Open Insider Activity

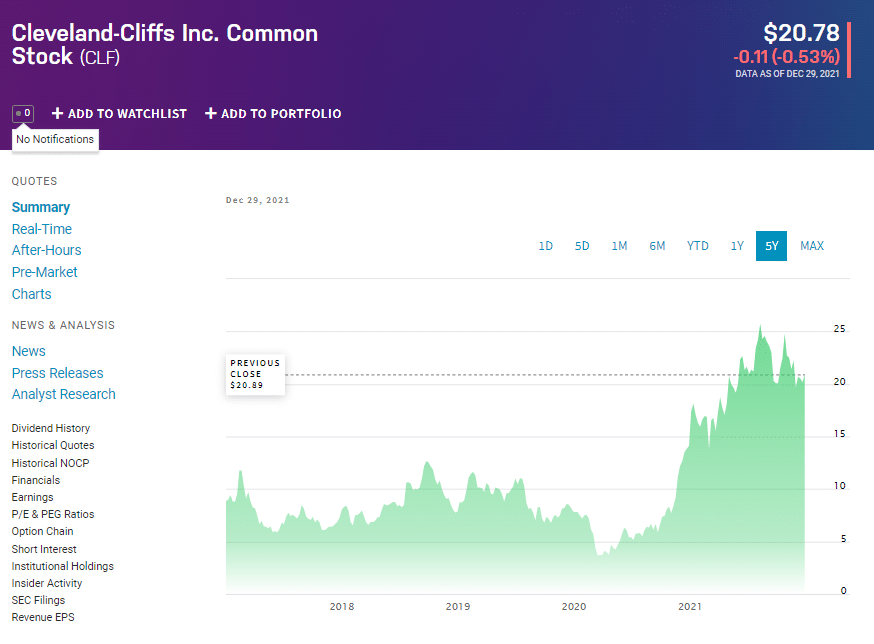coord(47,583)
